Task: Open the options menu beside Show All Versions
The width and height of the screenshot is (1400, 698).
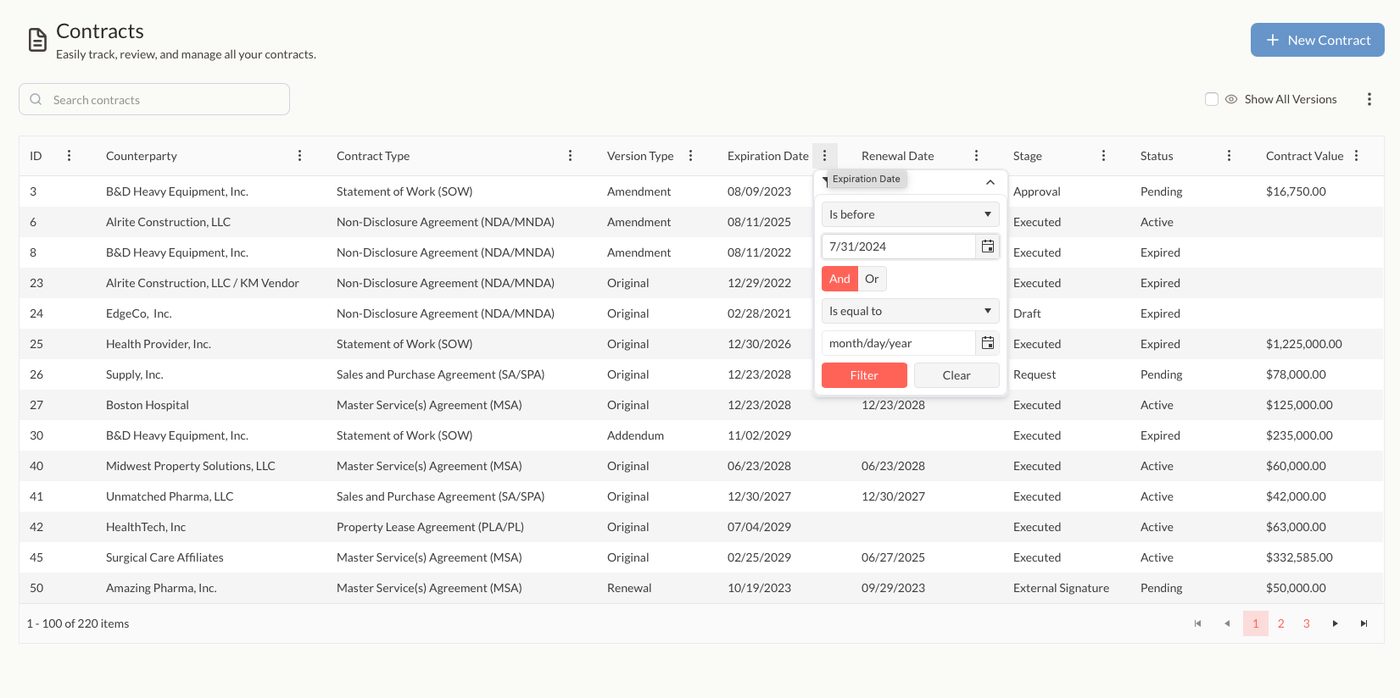Action: pyautogui.click(x=1369, y=99)
